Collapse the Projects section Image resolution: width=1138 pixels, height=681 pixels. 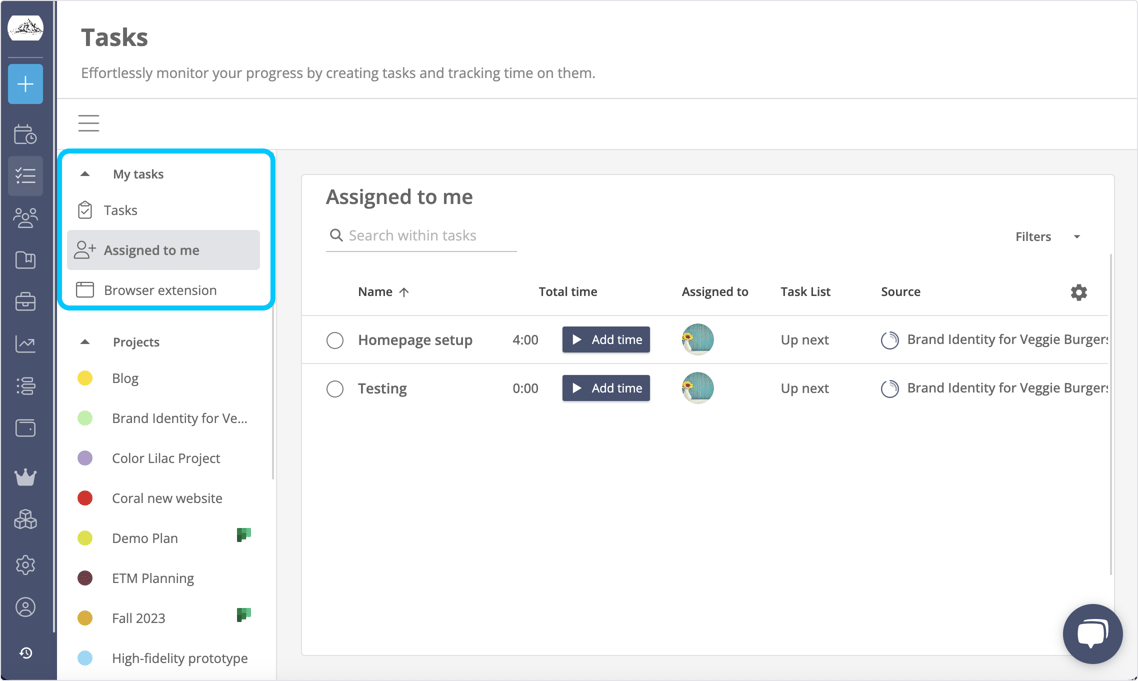pos(85,341)
